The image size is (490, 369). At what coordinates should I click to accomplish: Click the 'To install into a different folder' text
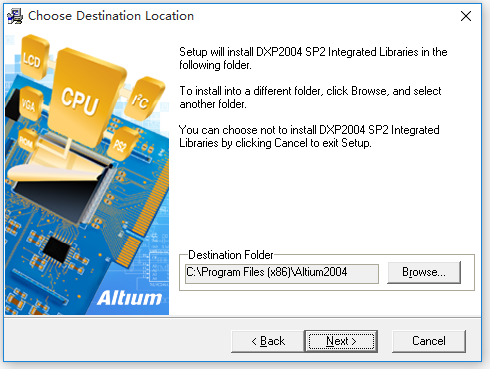click(x=310, y=97)
